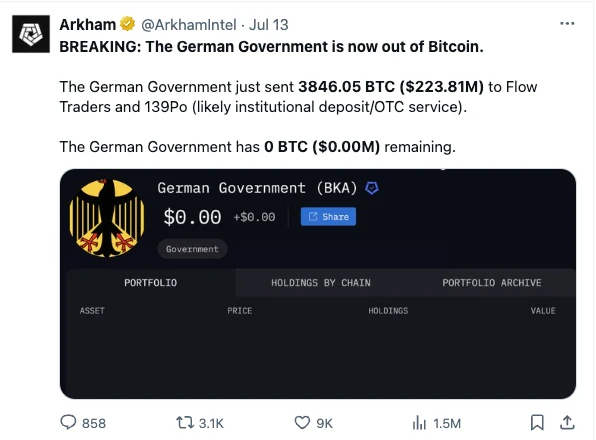Click the German eagle emblem image
This screenshot has height=440, width=596.
107,218
